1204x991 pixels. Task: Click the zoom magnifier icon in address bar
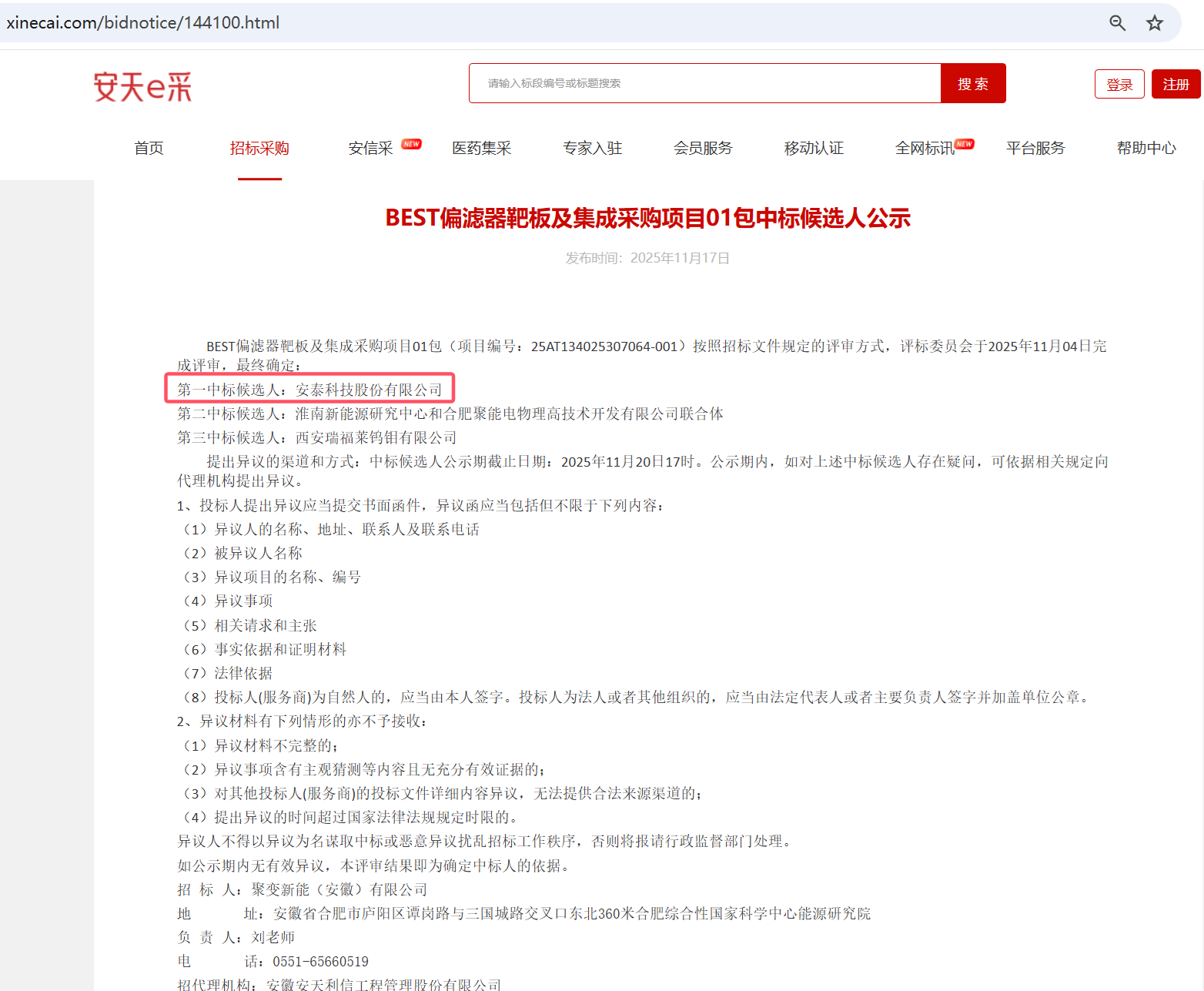point(1117,23)
